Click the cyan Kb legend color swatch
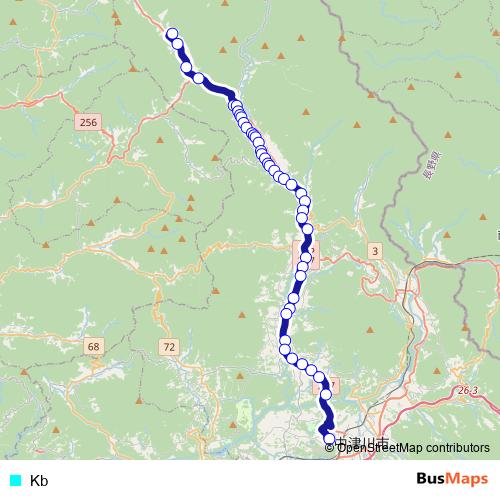Image resolution: width=500 pixels, height=500 pixels. pyautogui.click(x=15, y=480)
